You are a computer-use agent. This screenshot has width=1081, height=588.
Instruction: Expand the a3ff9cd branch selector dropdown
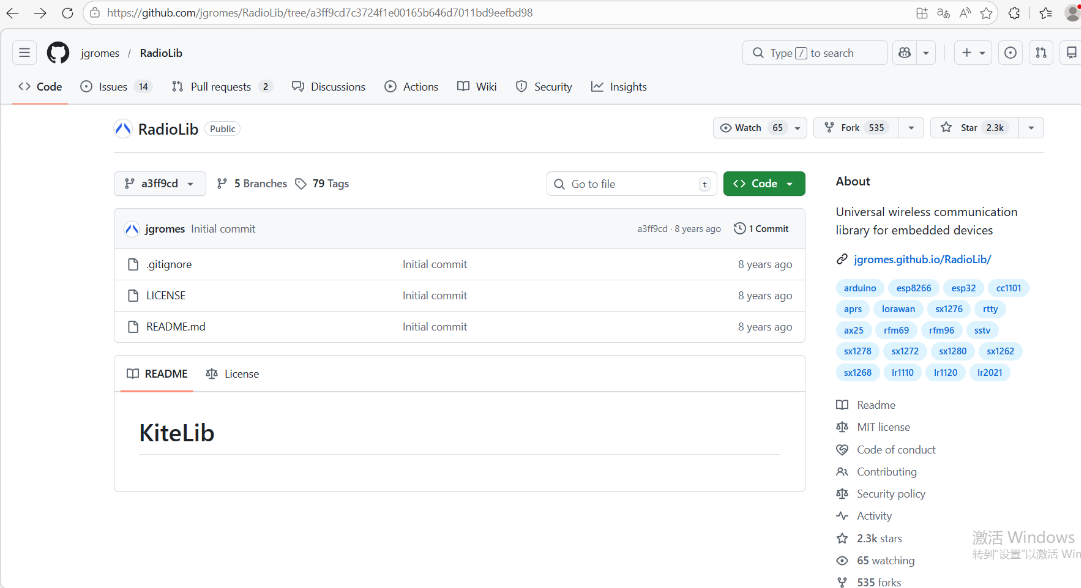(160, 183)
